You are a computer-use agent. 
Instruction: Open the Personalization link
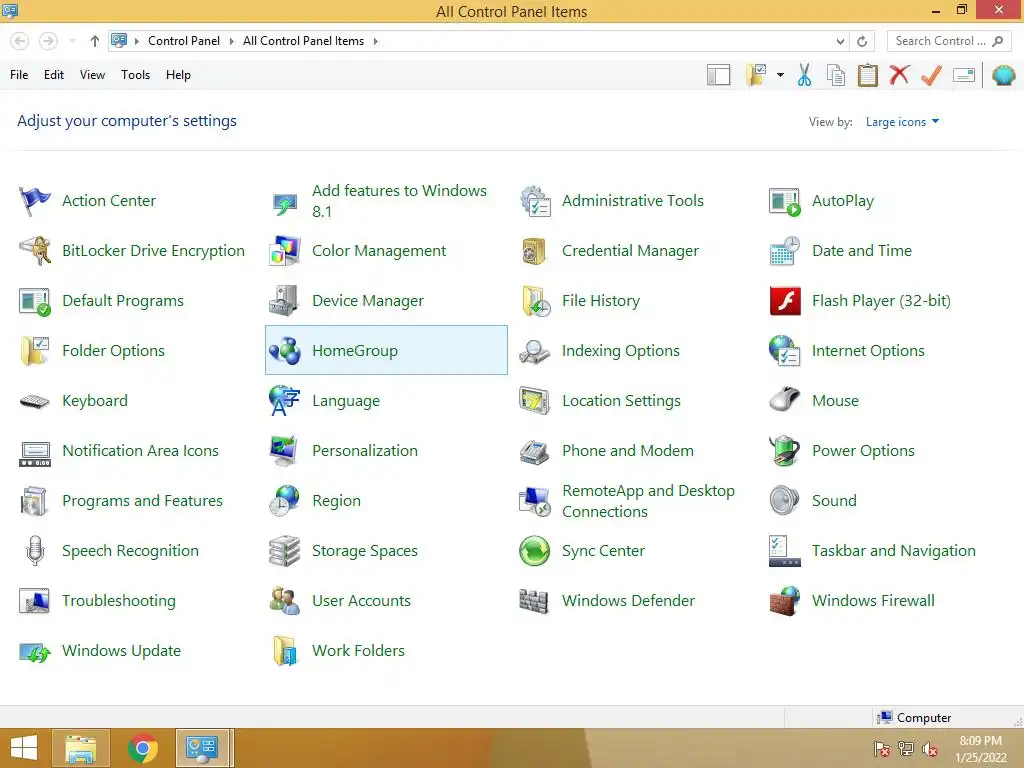[364, 451]
